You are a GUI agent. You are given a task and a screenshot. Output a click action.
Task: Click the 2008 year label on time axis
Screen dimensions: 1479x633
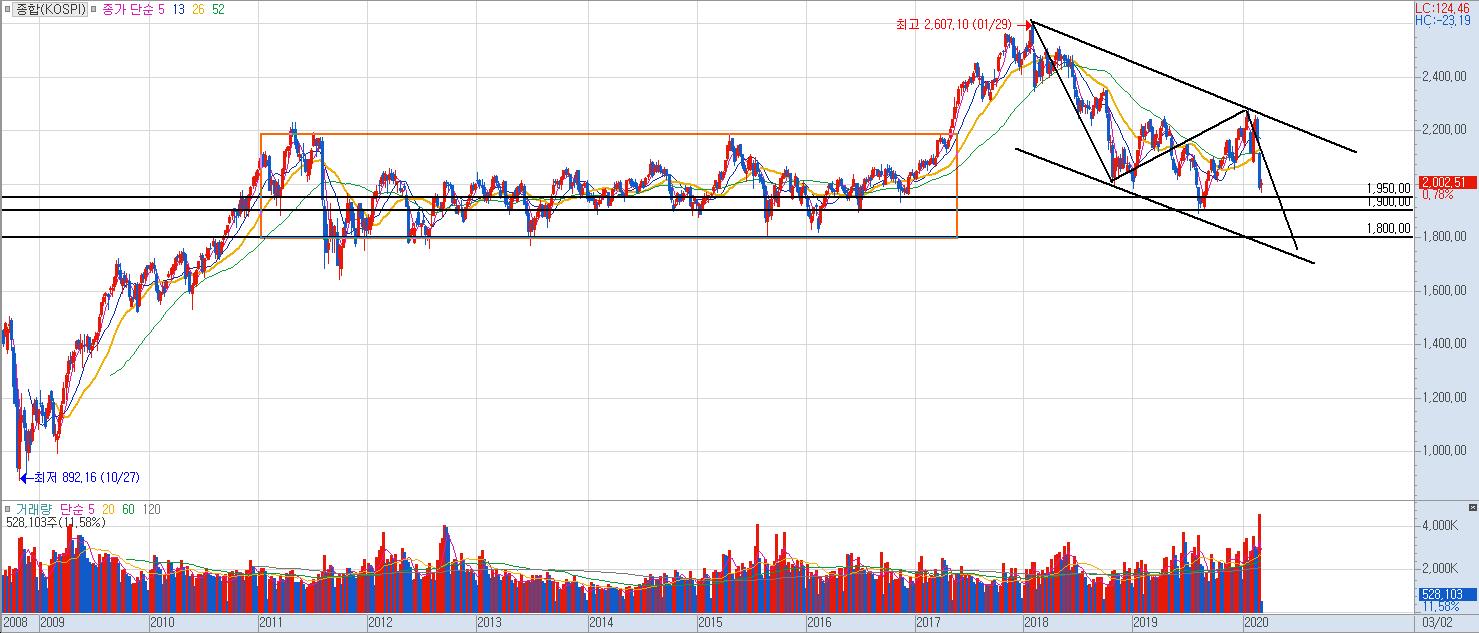[16, 623]
